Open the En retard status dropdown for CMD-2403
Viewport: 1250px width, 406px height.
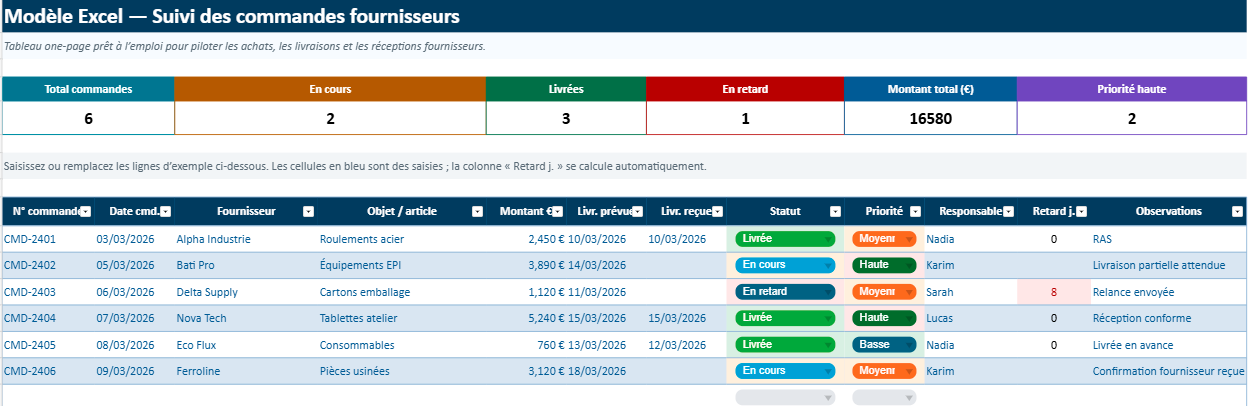825,292
